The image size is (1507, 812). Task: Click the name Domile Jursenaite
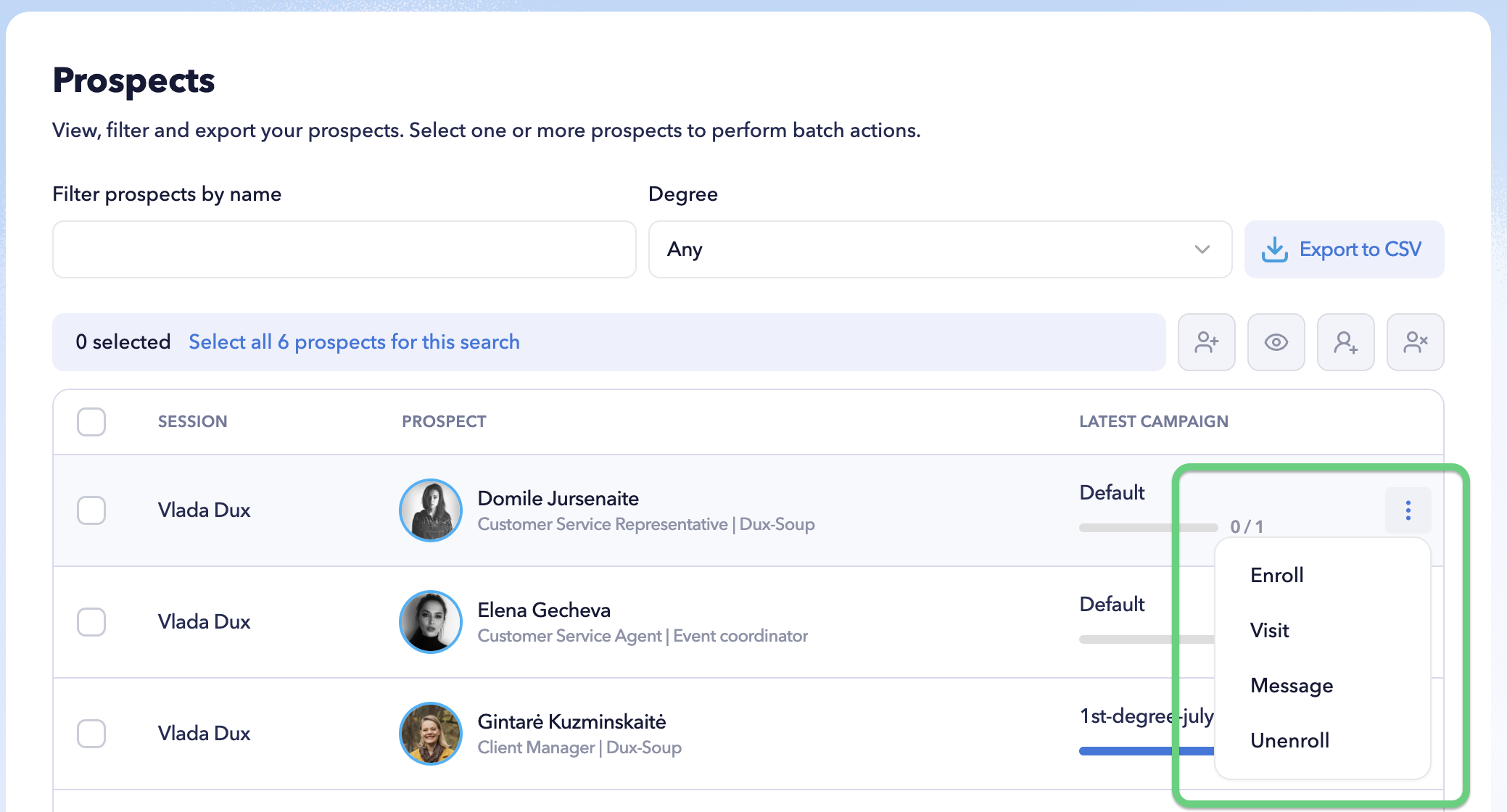558,499
